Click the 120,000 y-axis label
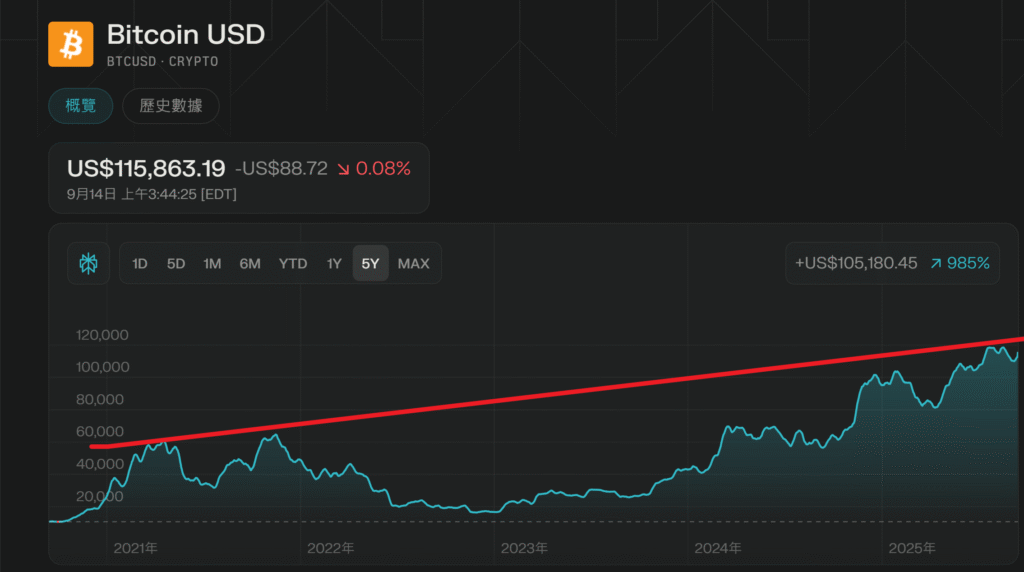Viewport: 1024px width, 572px height. click(102, 335)
